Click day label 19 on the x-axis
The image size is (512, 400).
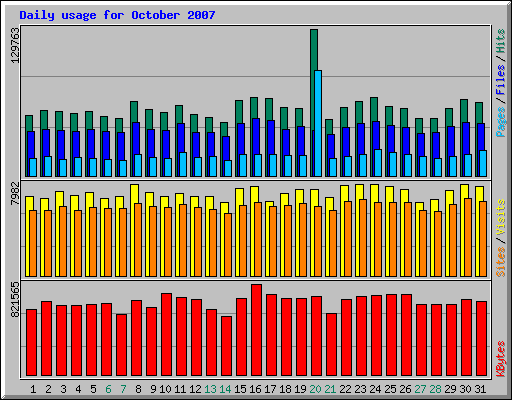(x=300, y=389)
